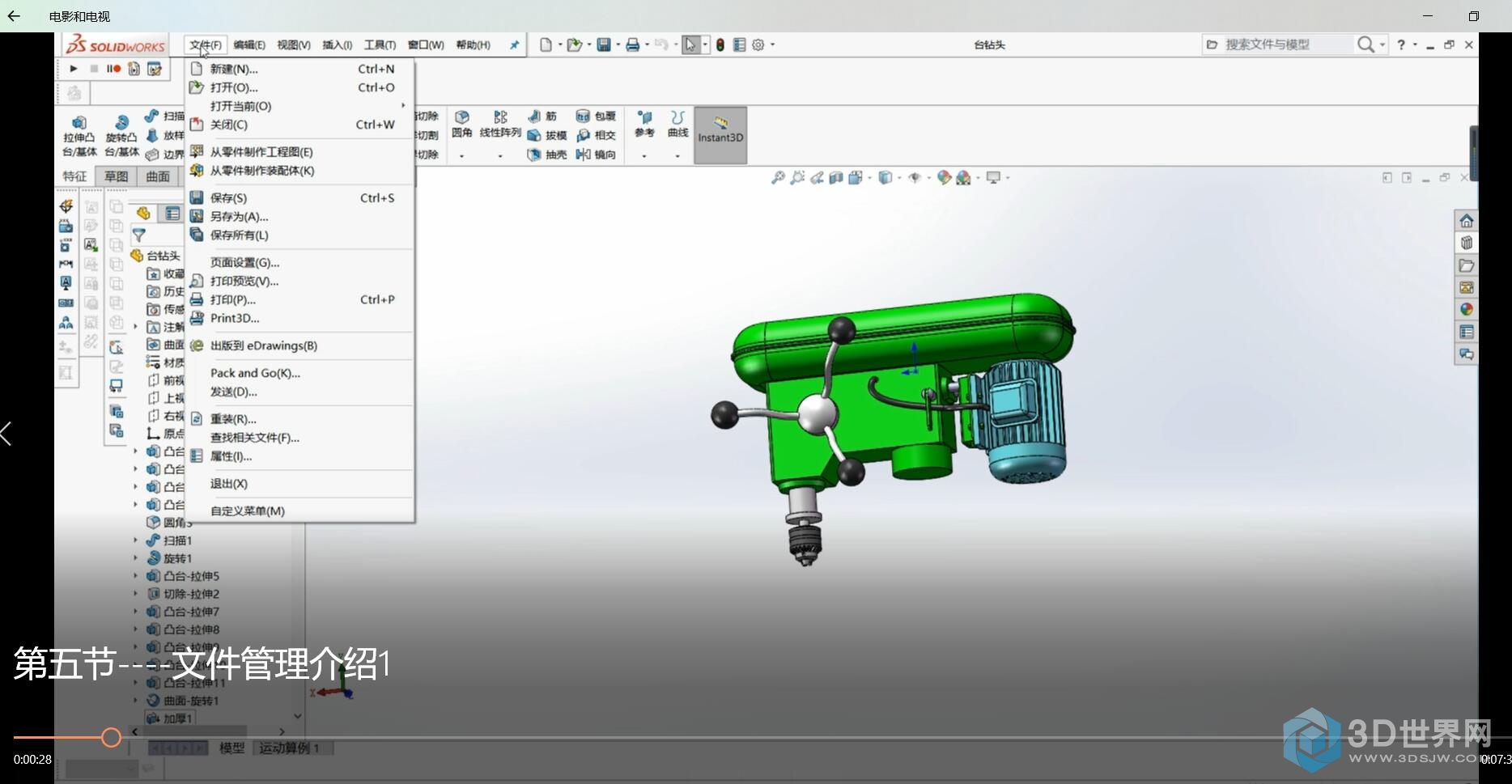Click the Print icon in top toolbar
Image resolution: width=1512 pixels, height=784 pixels.
(633, 44)
